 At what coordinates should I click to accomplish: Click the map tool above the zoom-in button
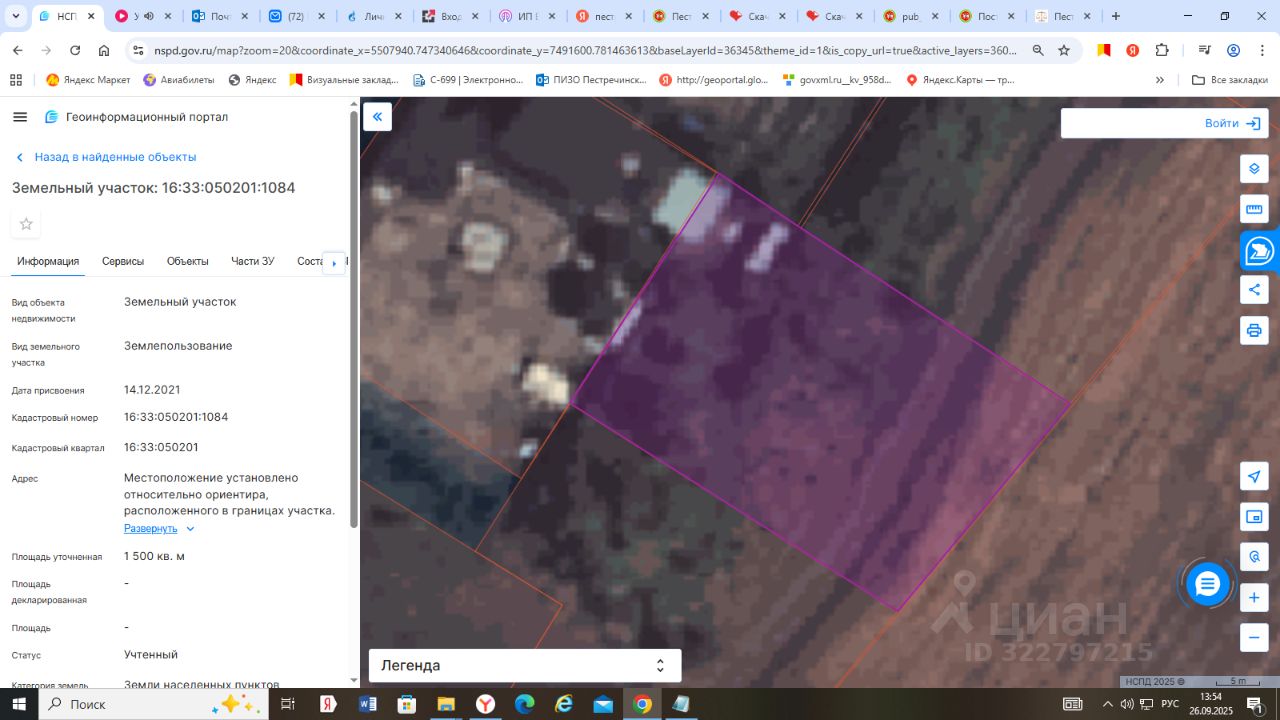(1254, 557)
